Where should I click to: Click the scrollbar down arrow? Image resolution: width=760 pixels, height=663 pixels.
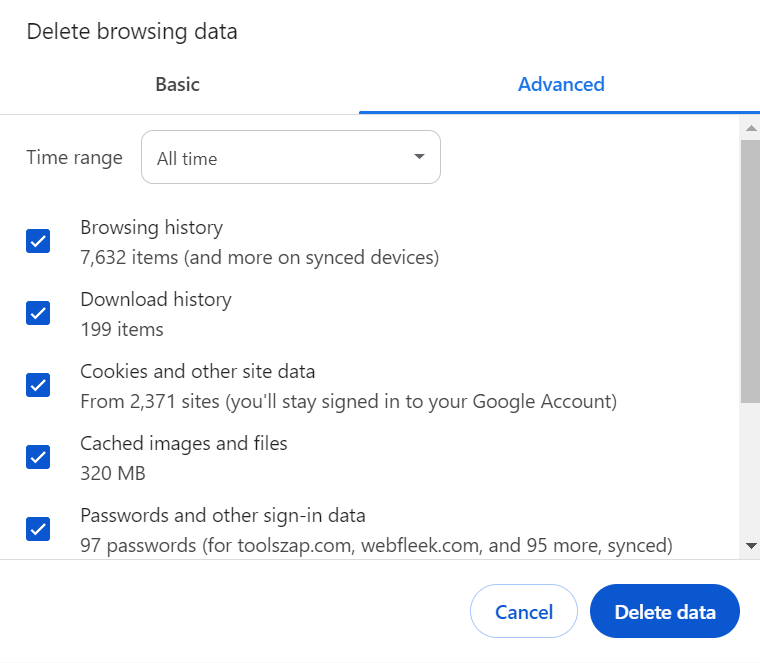coord(751,546)
